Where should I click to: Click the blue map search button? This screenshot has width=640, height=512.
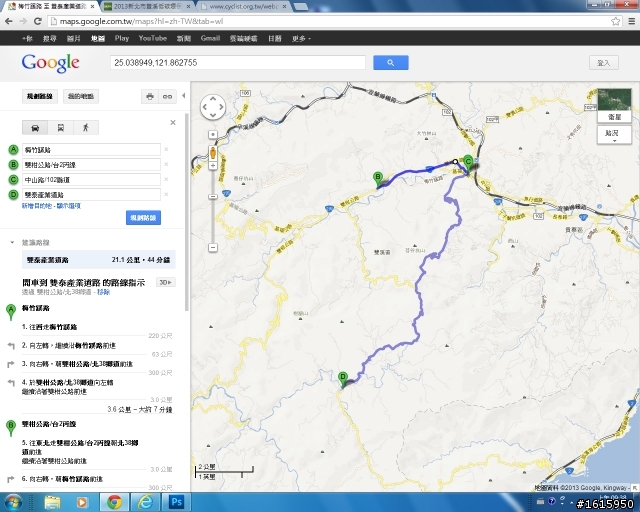pos(391,62)
